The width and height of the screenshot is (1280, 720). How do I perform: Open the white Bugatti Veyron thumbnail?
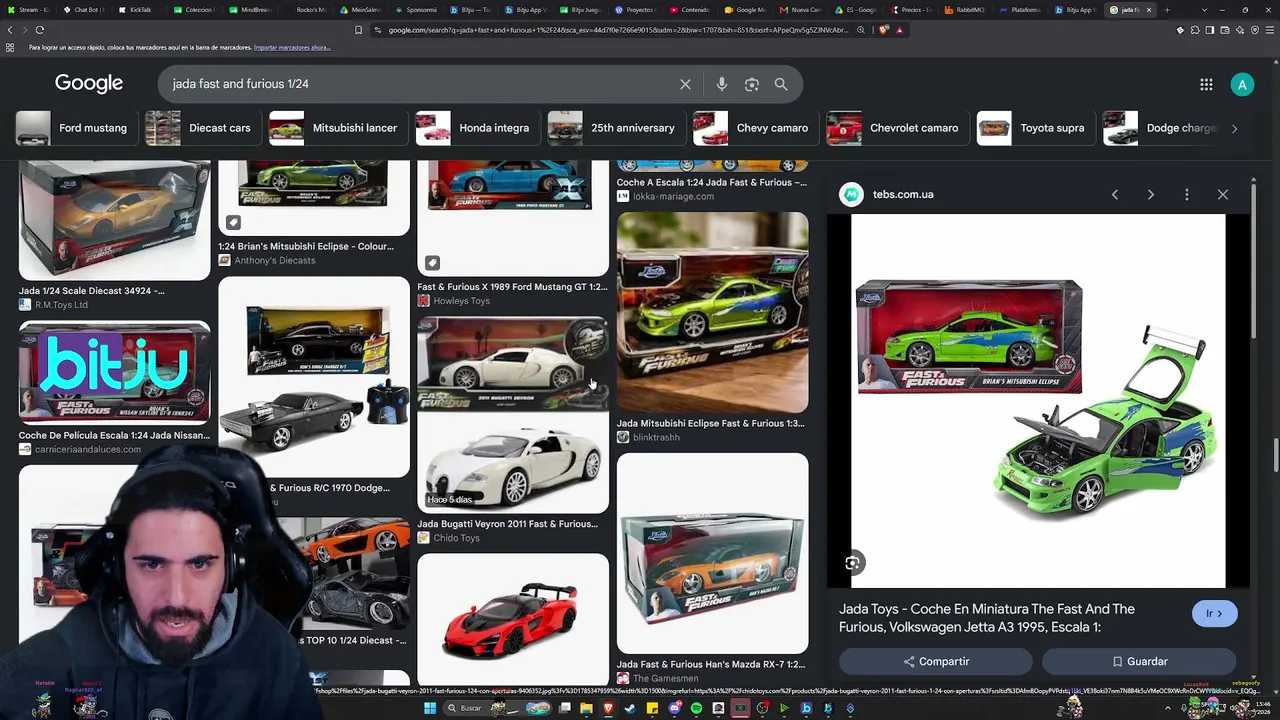click(x=513, y=415)
